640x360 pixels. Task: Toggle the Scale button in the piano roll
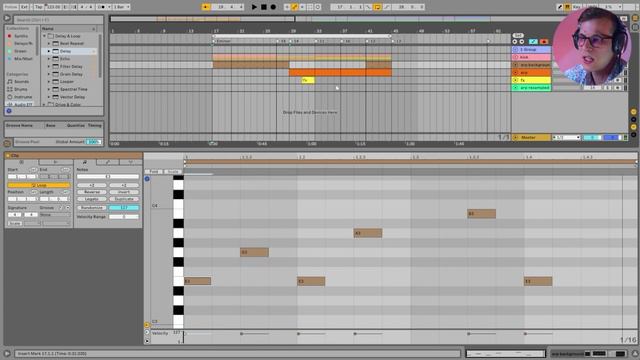click(x=172, y=171)
